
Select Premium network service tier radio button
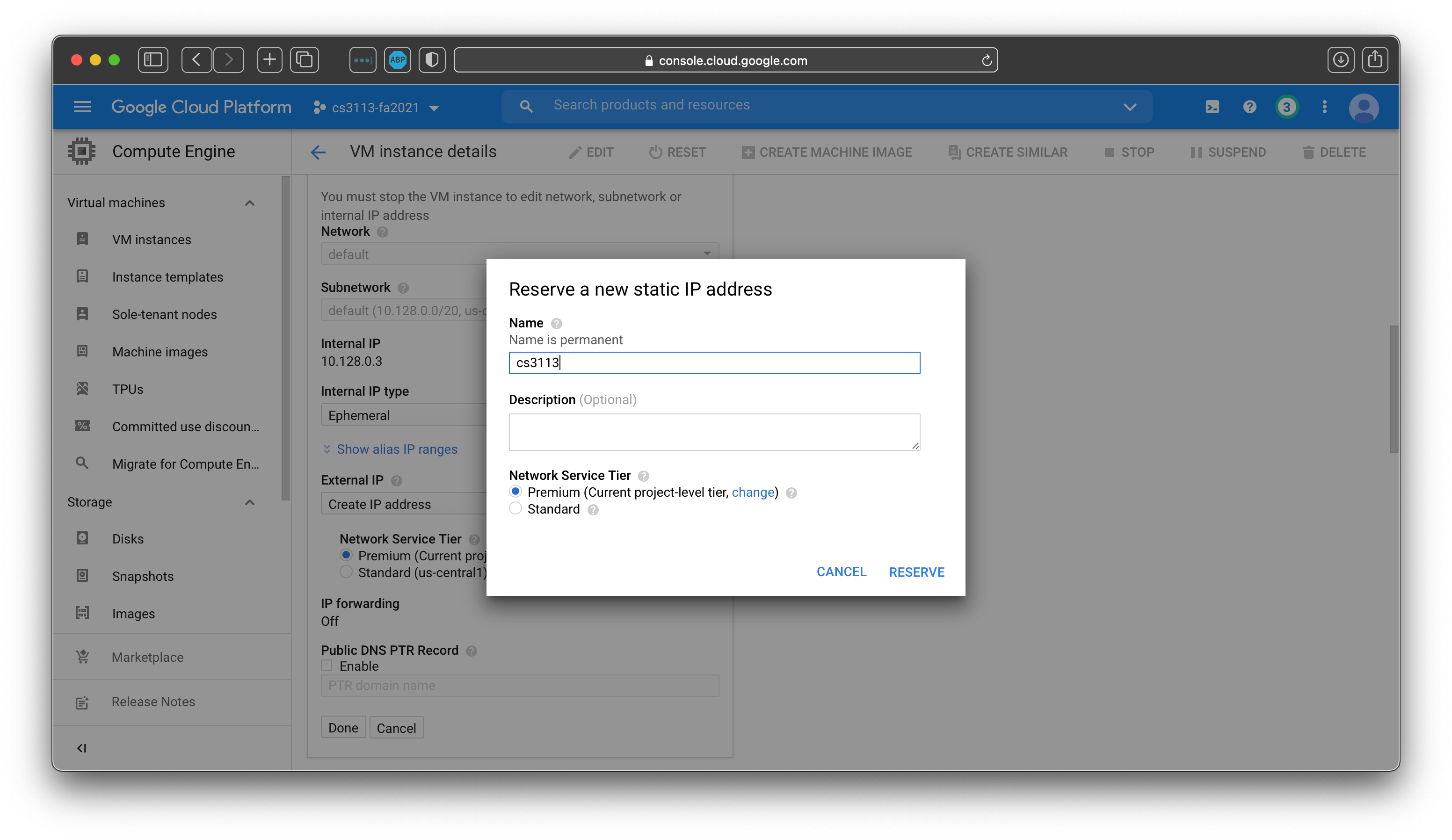(x=516, y=492)
